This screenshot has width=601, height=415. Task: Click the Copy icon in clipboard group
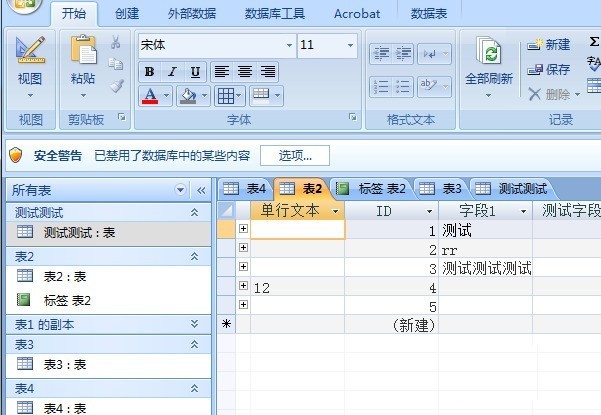115,64
